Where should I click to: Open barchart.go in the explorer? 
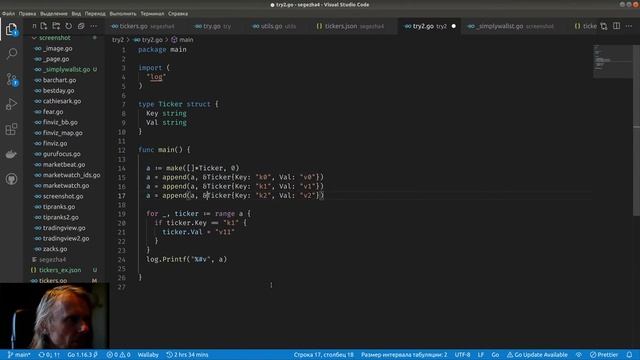click(60, 80)
